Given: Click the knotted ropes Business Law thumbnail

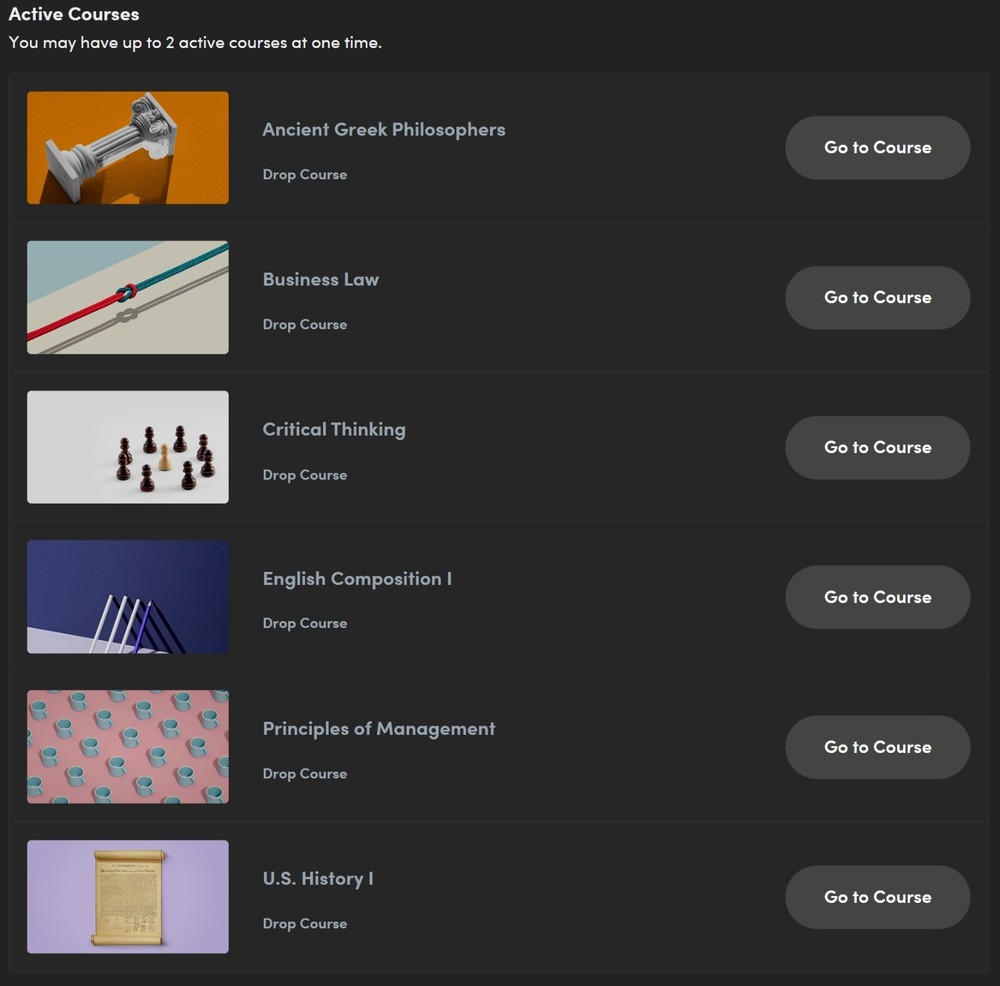Looking at the screenshot, I should (127, 297).
